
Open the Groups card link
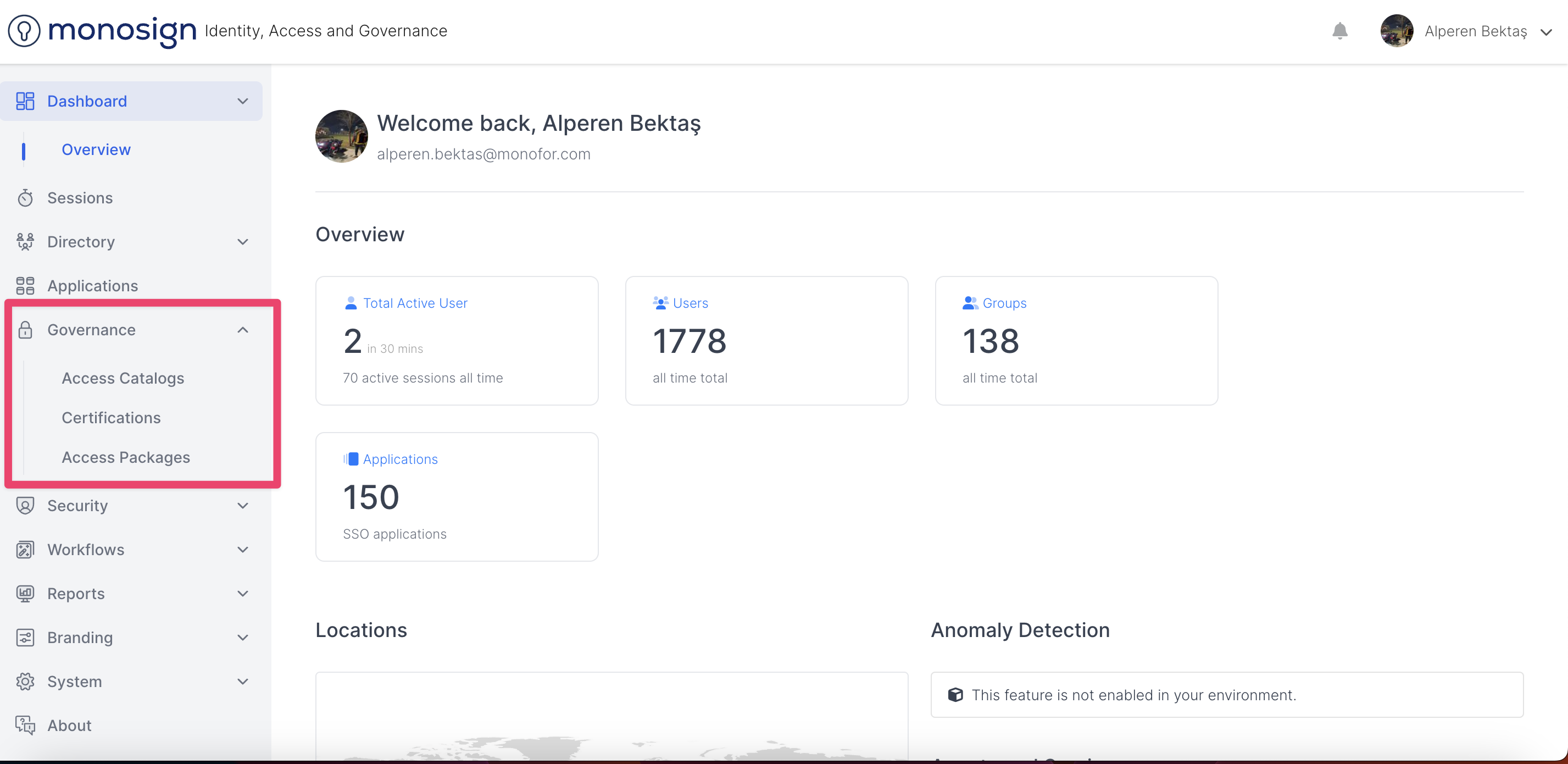[x=1004, y=303]
